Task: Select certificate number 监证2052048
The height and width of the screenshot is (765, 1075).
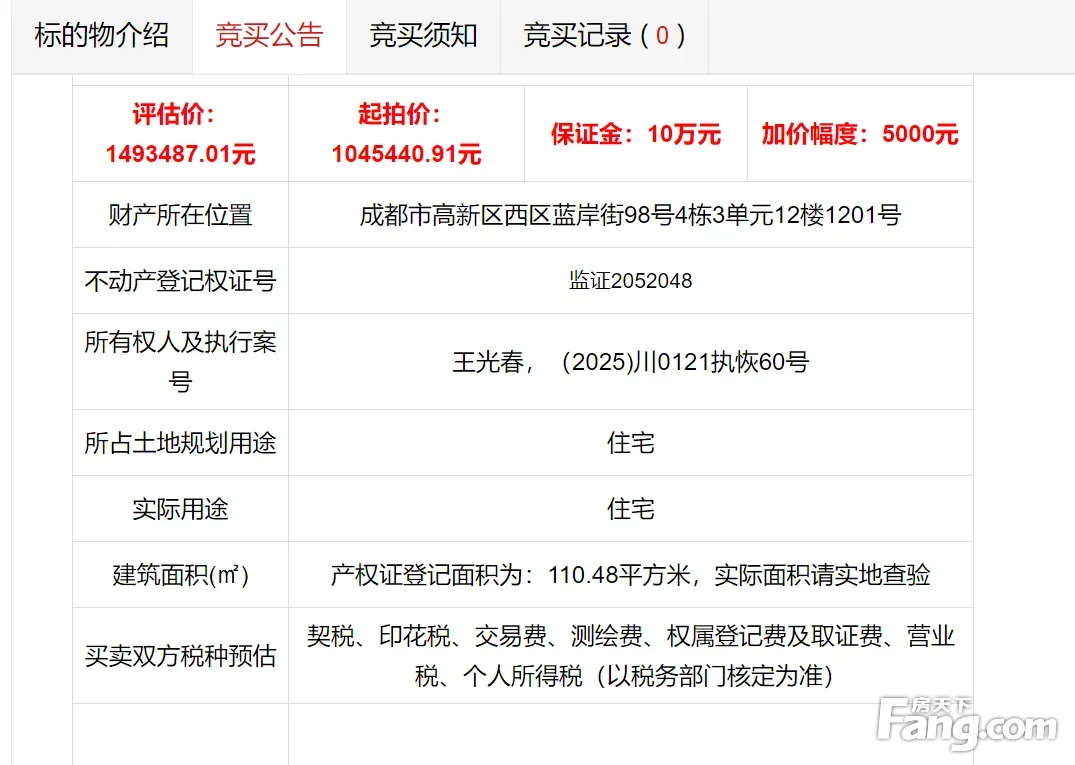Action: pos(630,281)
